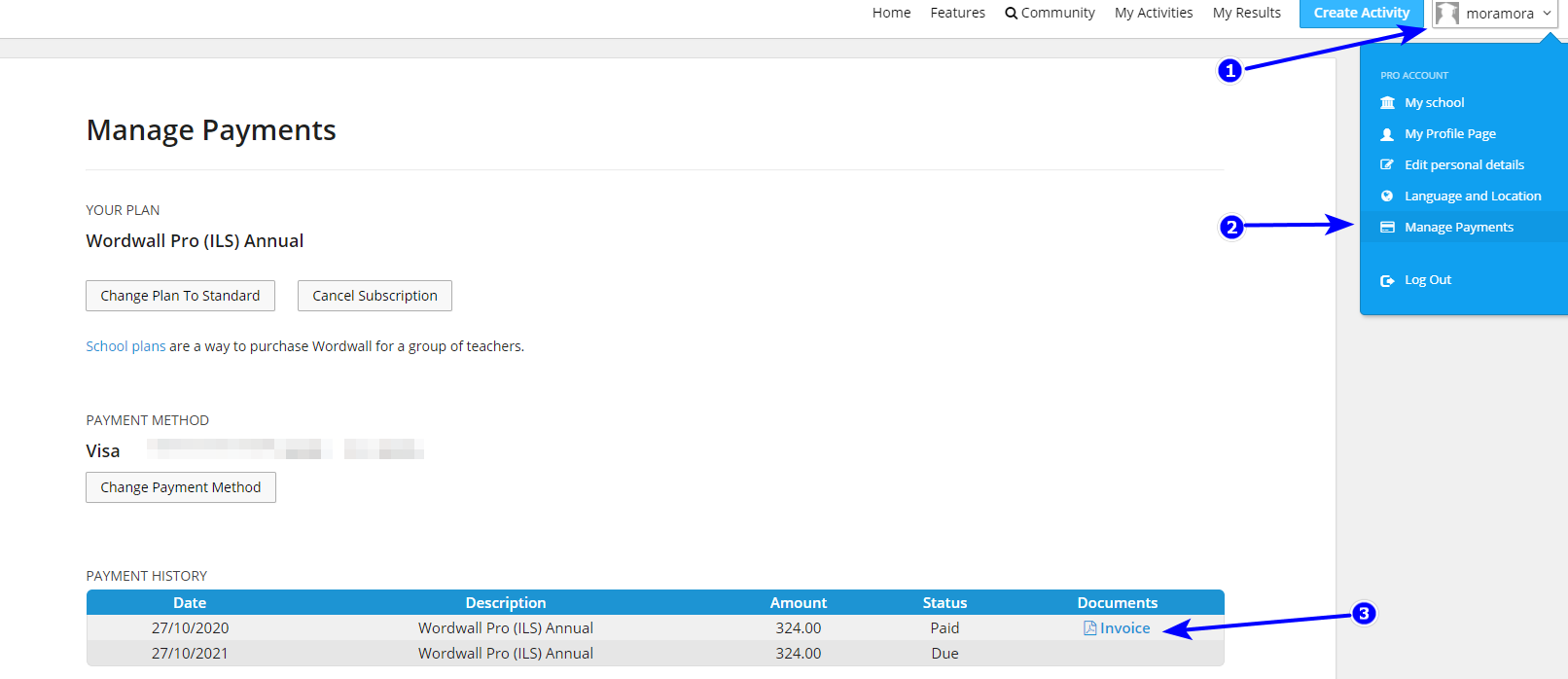This screenshot has height=679, width=1568.
Task: Click the amount 324.00 in Due row
Action: tap(799, 654)
